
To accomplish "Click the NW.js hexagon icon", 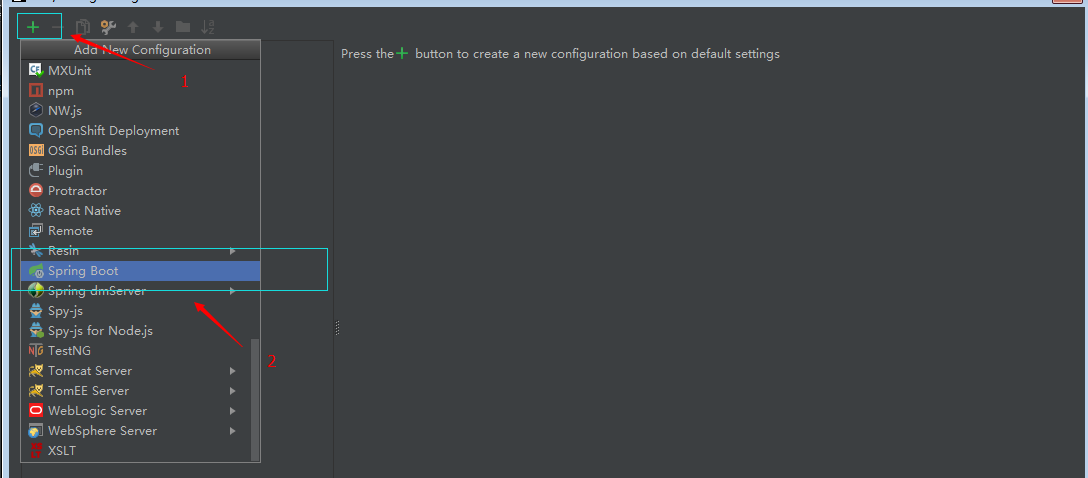I will click(36, 110).
